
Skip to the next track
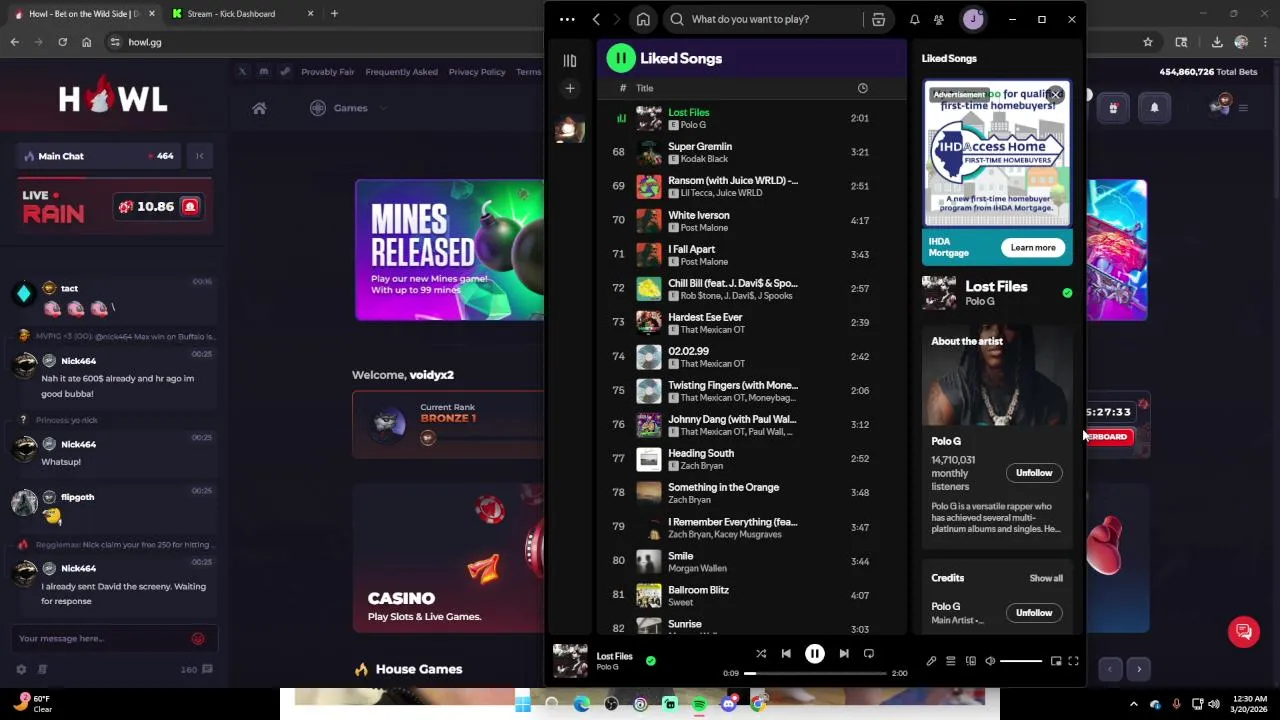click(844, 654)
